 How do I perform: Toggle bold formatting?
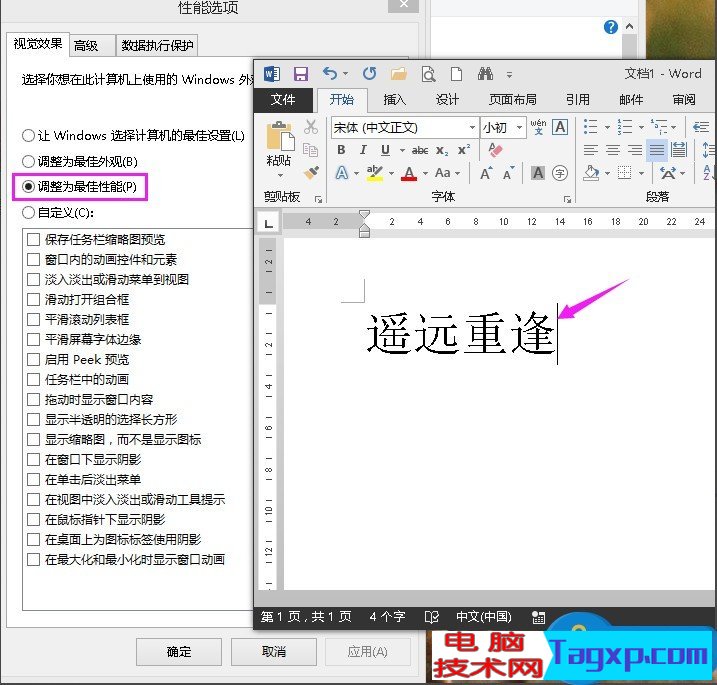coord(341,150)
